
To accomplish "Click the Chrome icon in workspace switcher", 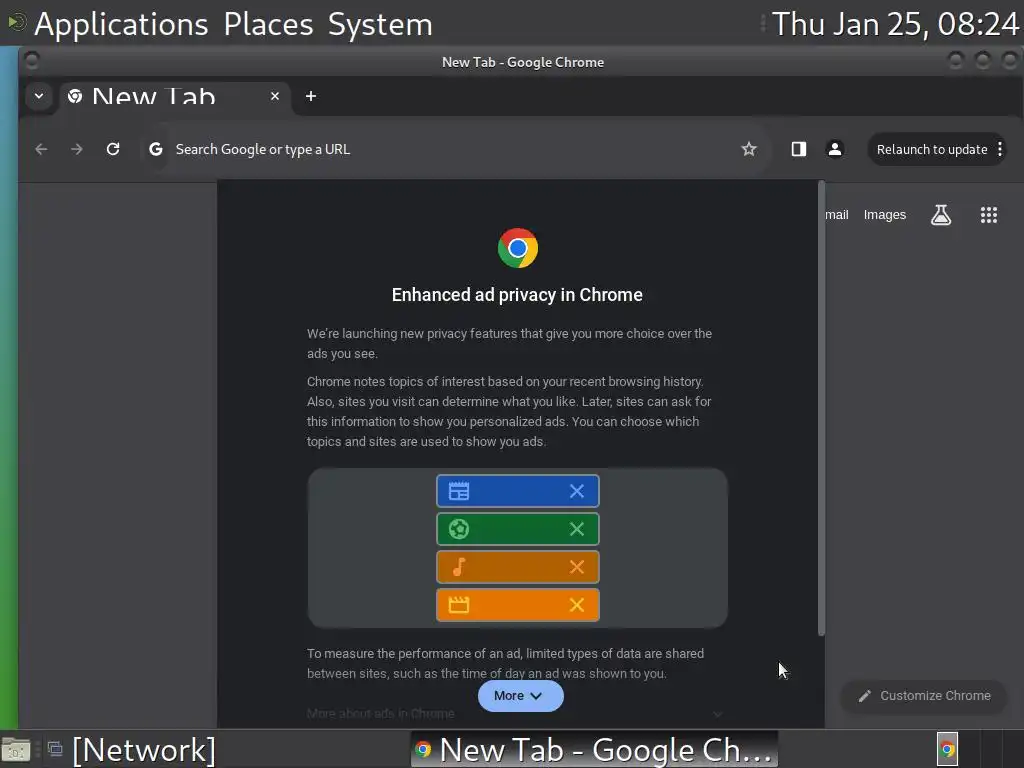I will [947, 750].
